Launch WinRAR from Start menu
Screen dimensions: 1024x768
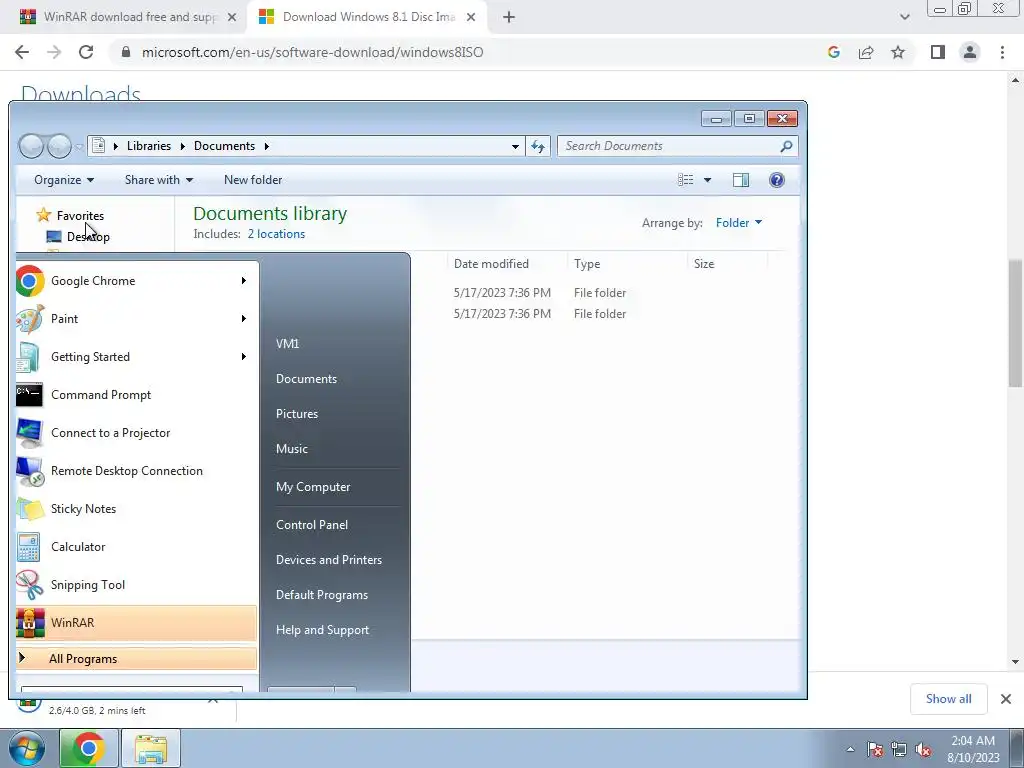point(137,622)
